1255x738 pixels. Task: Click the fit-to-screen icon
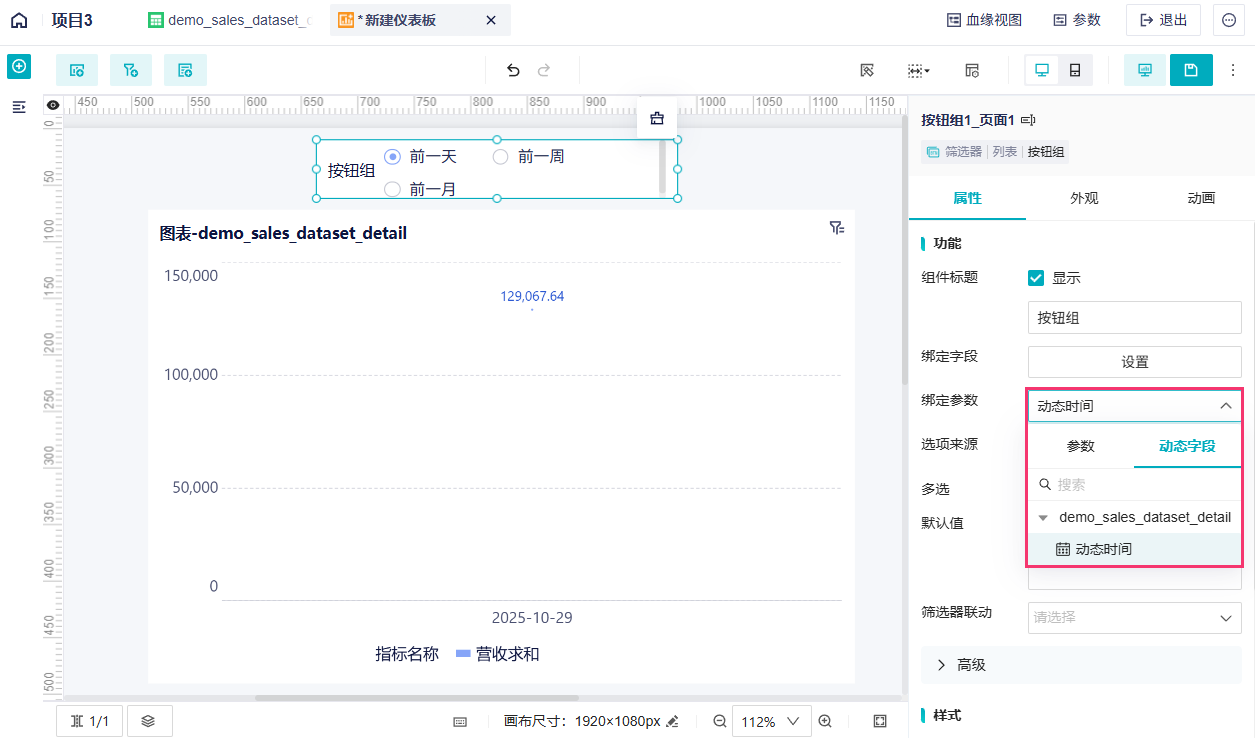click(x=880, y=721)
